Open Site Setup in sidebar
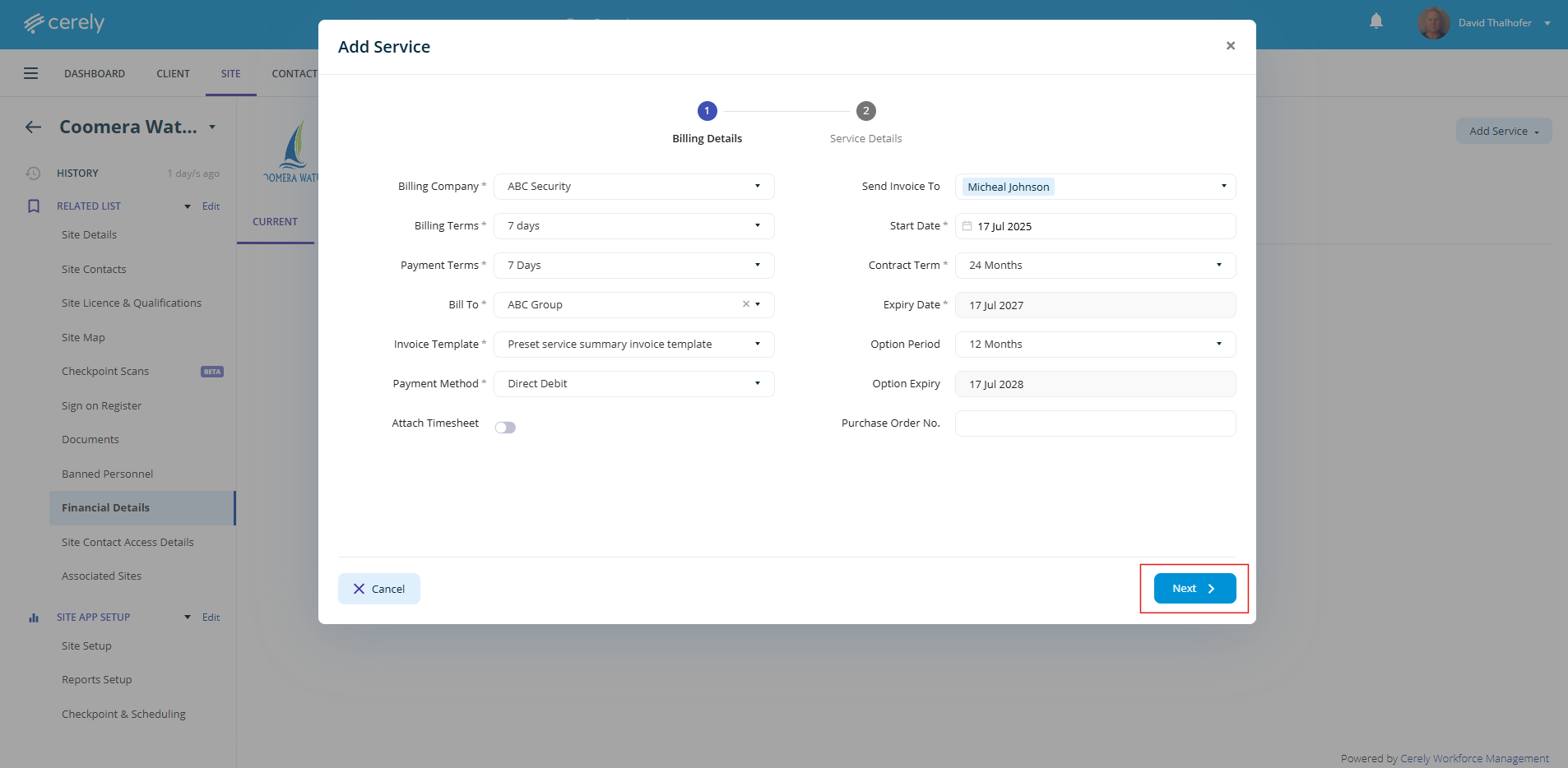 pyautogui.click(x=86, y=646)
